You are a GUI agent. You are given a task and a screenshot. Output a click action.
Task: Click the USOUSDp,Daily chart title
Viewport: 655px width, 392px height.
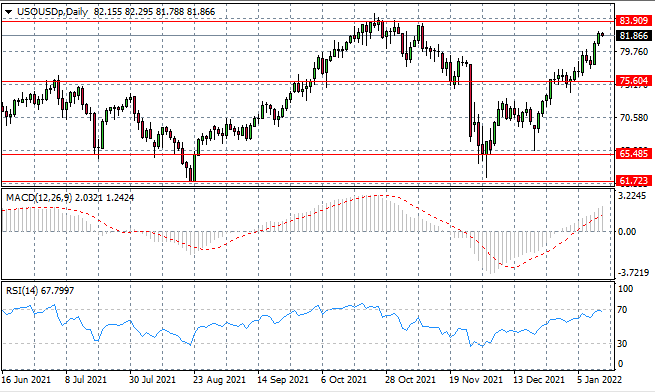53,12
